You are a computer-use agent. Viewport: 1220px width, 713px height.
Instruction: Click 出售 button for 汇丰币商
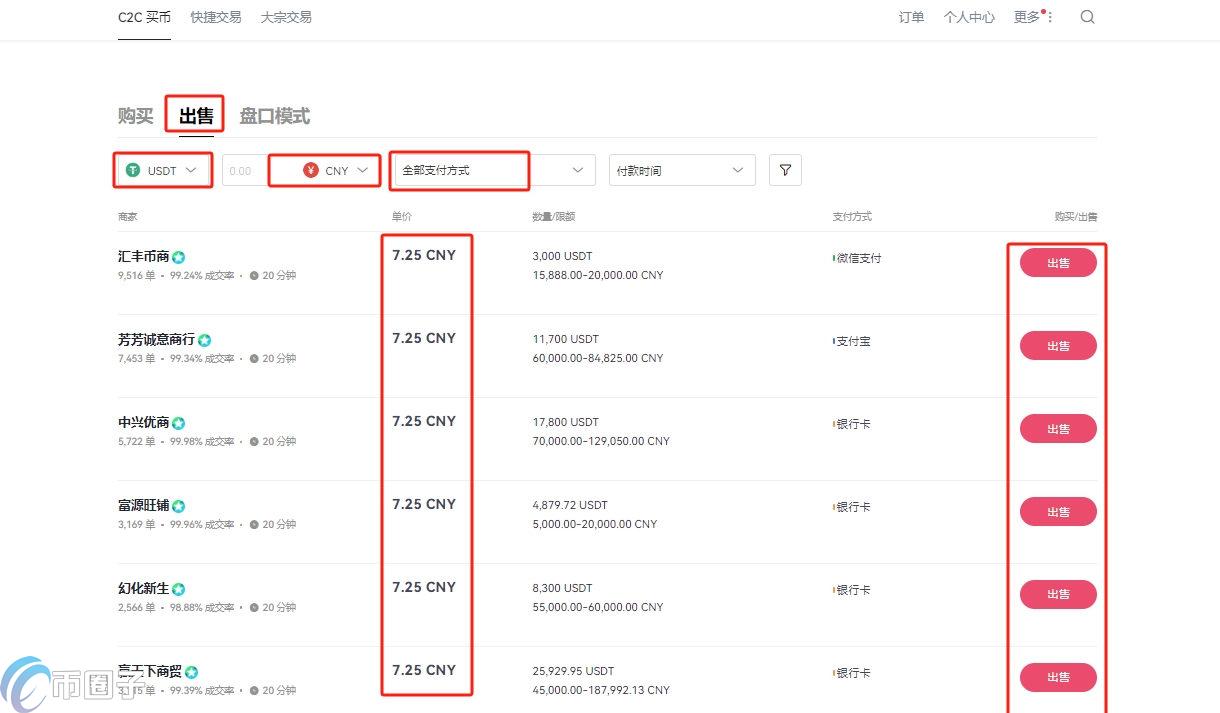pos(1058,263)
